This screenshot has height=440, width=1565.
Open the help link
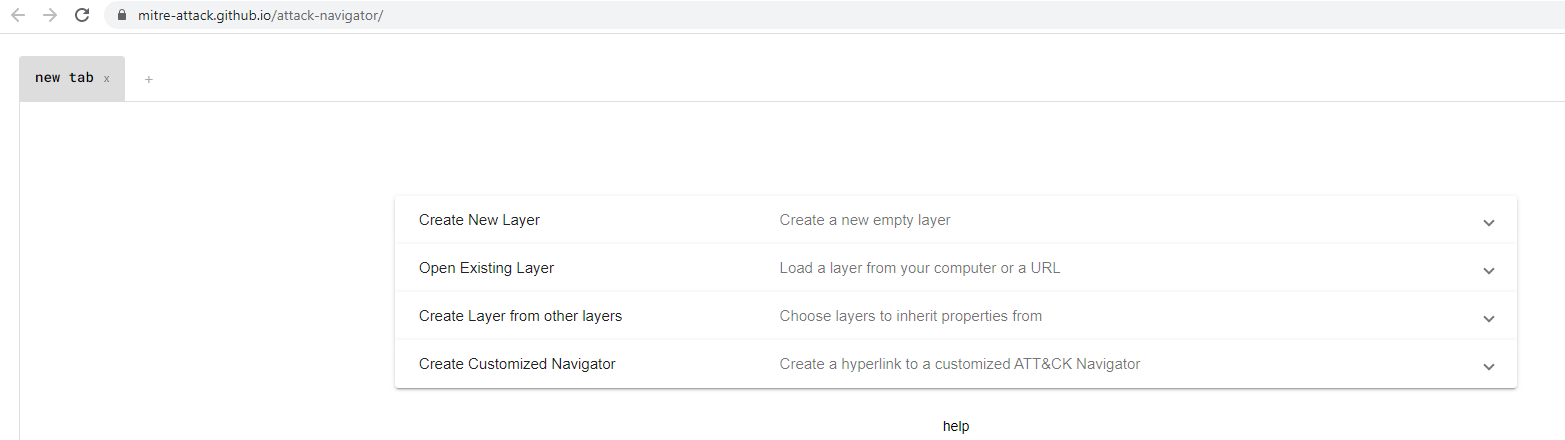956,426
